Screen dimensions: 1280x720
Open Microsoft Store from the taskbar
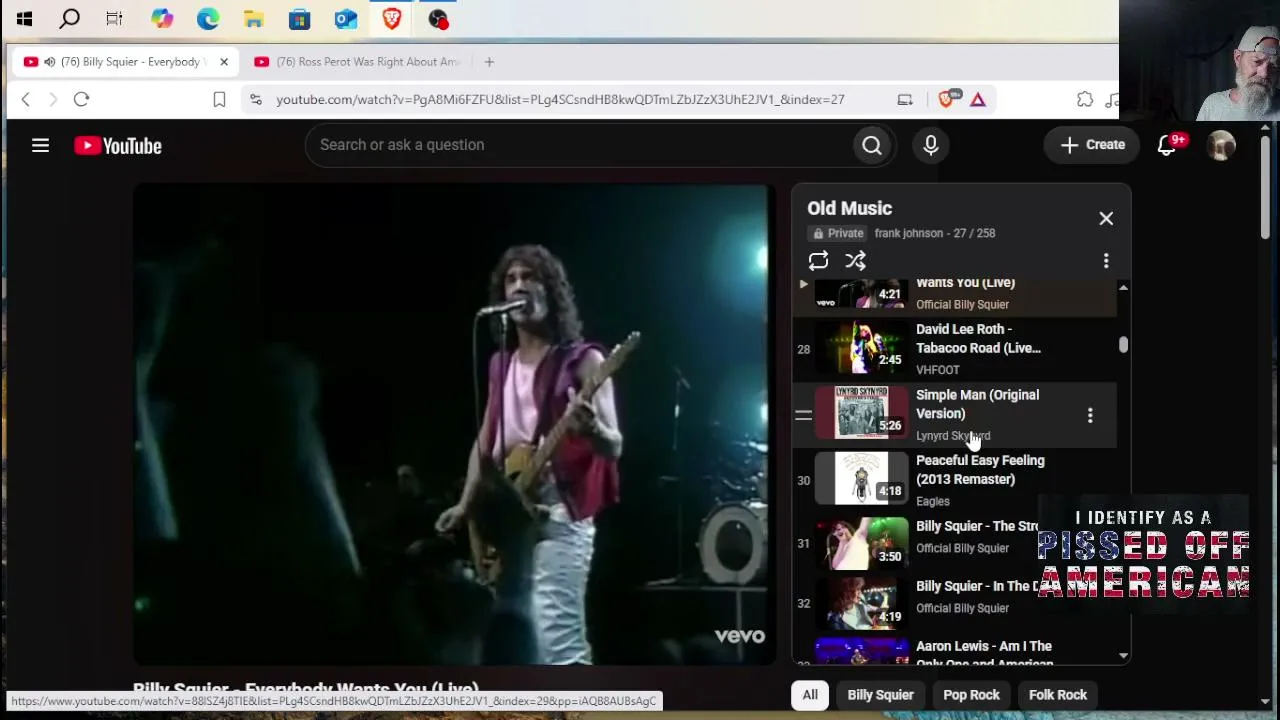pos(299,18)
